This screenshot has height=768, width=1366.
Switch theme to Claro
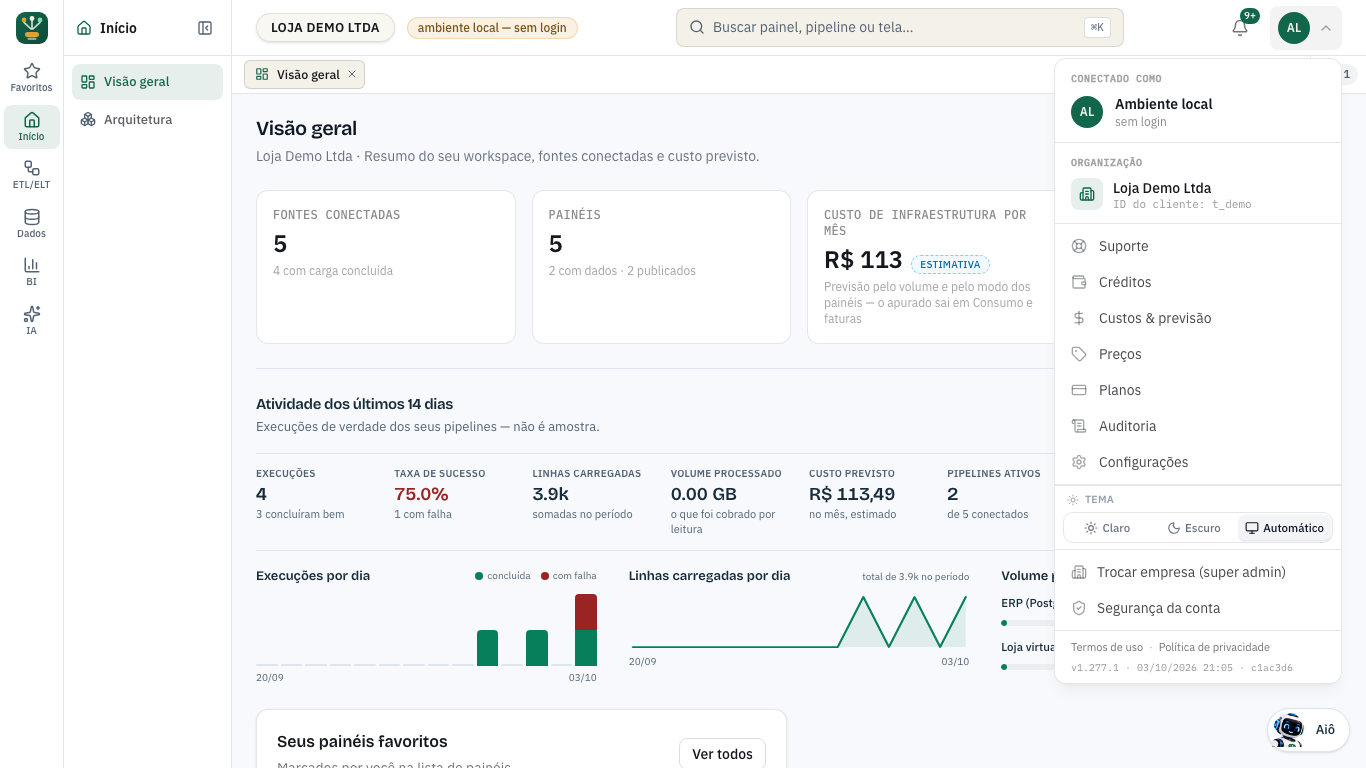pyautogui.click(x=1107, y=528)
